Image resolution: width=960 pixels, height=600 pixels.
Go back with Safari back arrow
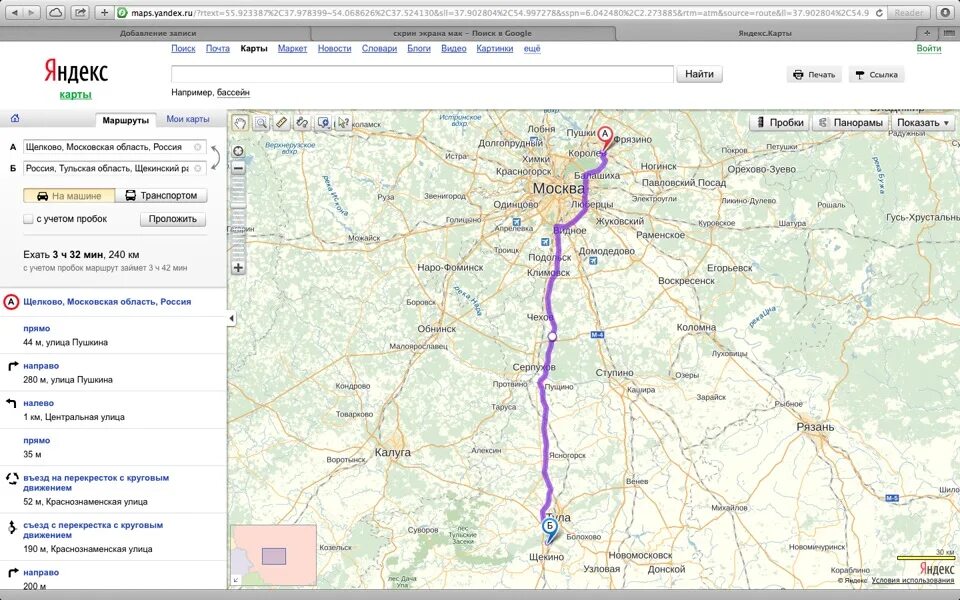tap(15, 12)
